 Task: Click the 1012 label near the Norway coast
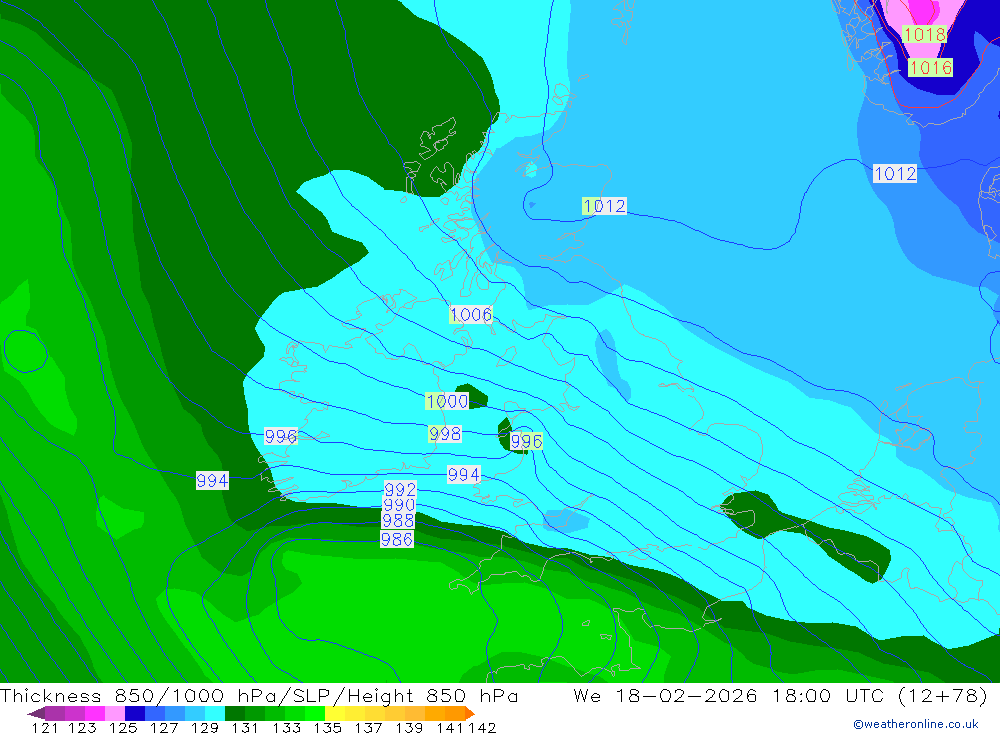point(895,174)
